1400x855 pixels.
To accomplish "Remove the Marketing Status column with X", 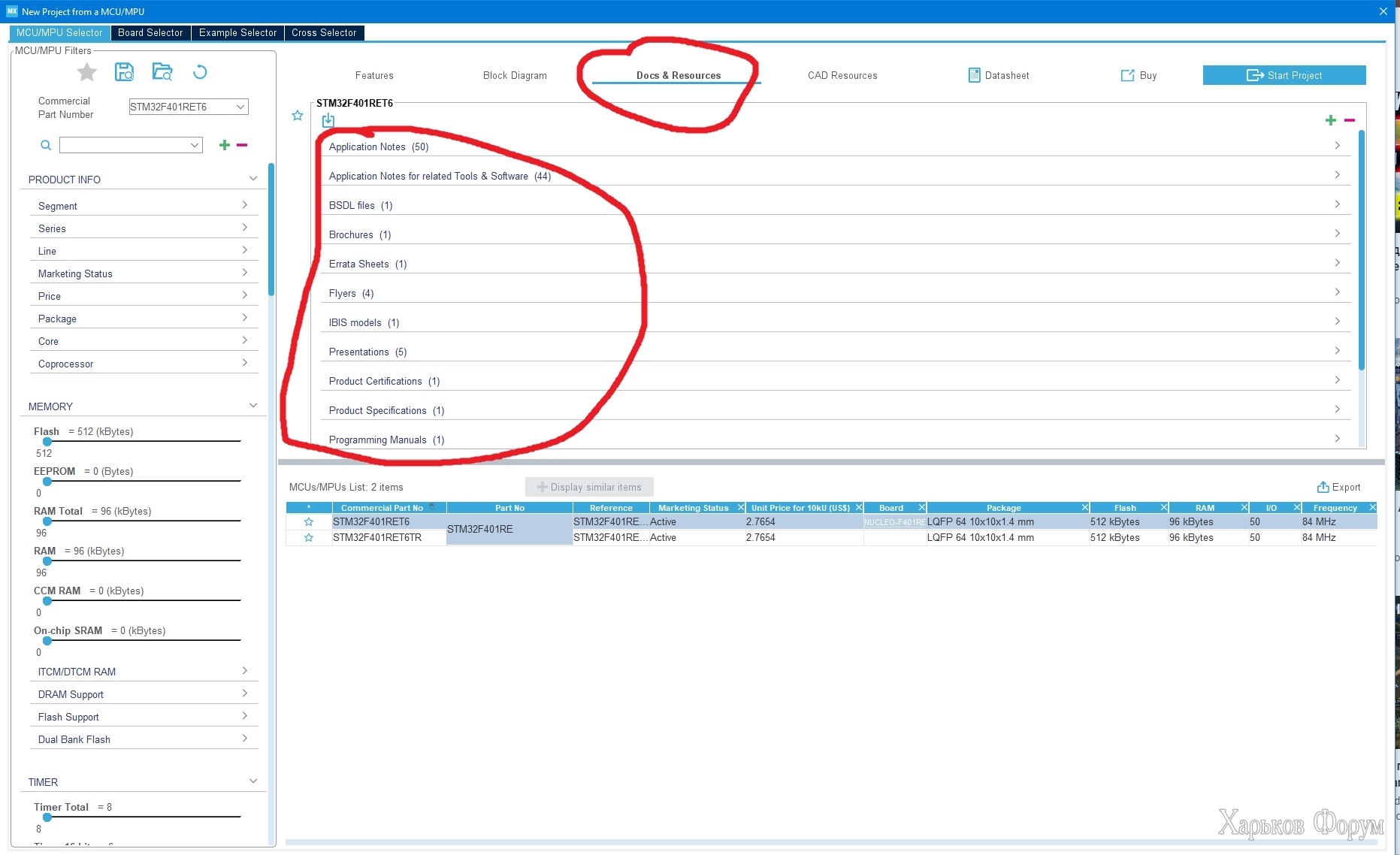I will pos(740,508).
